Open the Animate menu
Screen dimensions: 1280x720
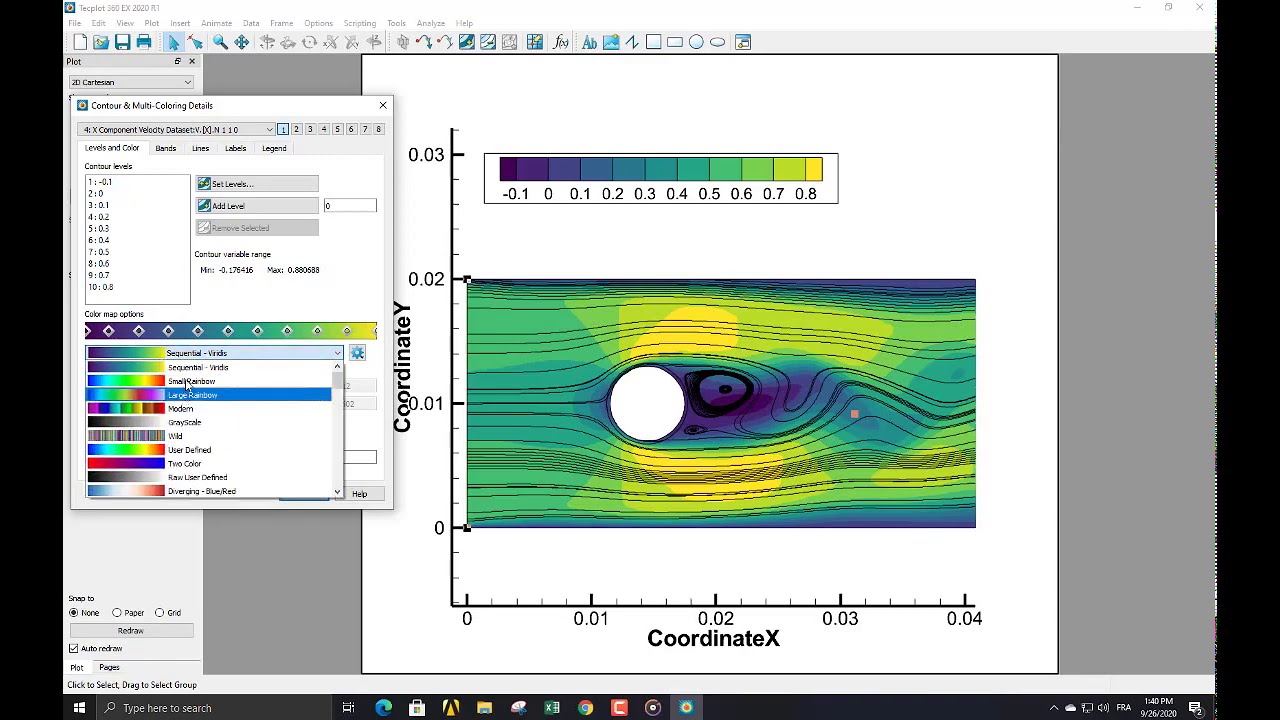pyautogui.click(x=216, y=23)
